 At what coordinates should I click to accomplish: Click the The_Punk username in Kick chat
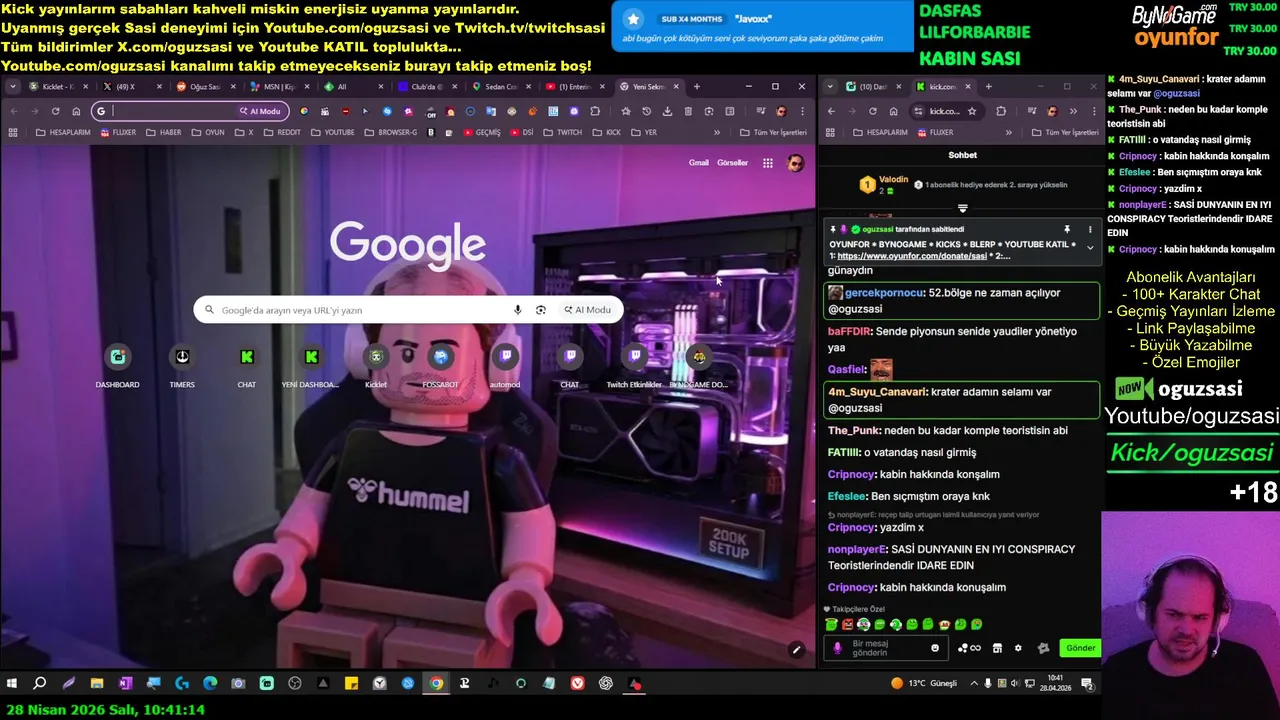(854, 430)
